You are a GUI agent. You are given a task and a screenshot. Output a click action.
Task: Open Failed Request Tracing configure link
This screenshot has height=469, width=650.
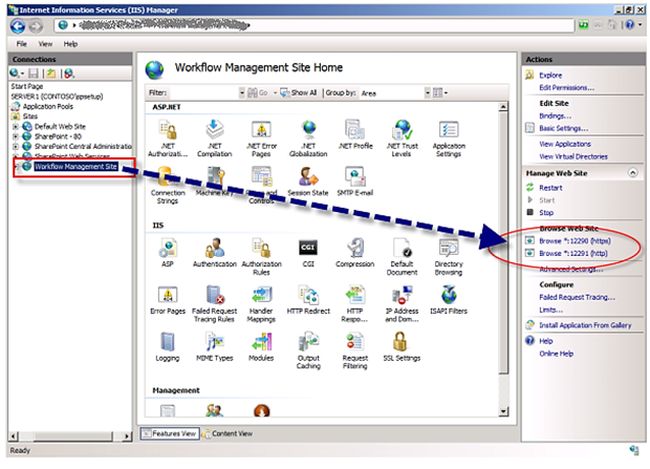pos(577,297)
